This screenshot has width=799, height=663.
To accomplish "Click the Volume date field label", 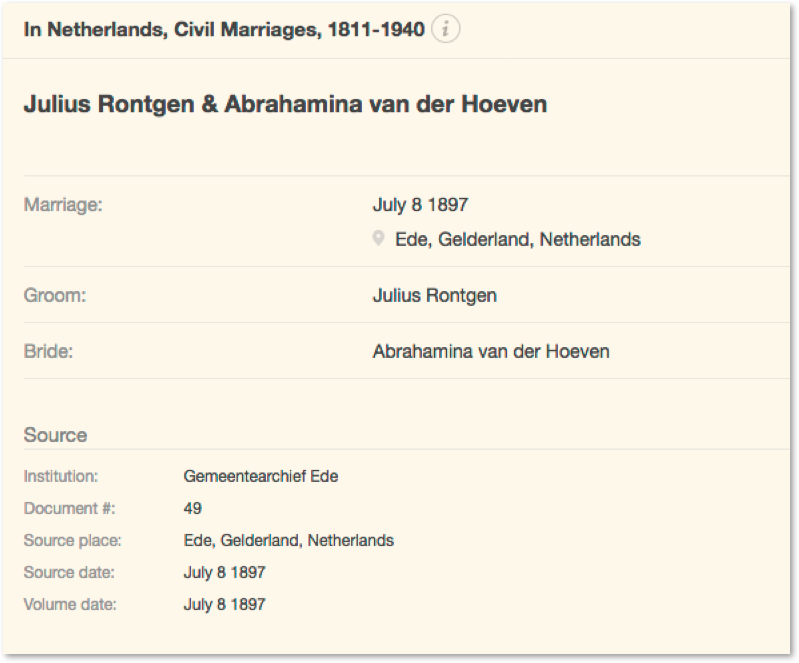I will pyautogui.click(x=69, y=605).
